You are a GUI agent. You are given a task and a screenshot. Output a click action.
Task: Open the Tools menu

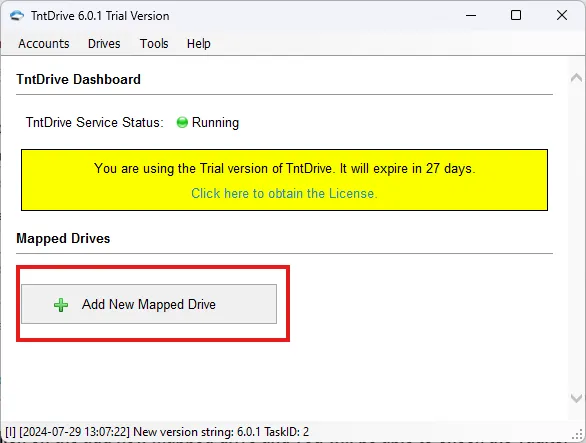click(x=154, y=44)
